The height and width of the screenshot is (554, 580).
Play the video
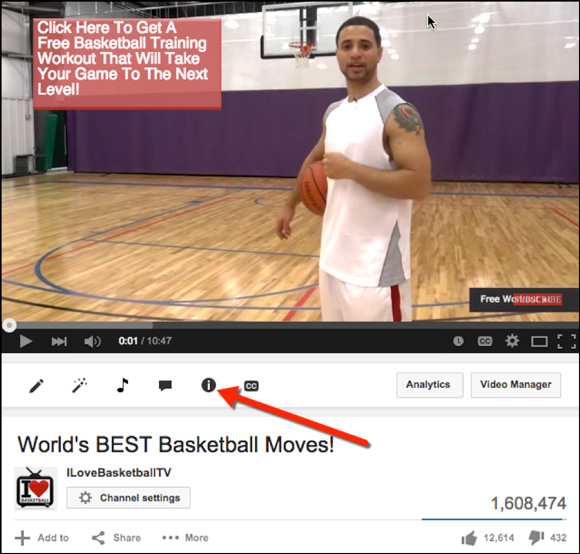click(x=26, y=341)
